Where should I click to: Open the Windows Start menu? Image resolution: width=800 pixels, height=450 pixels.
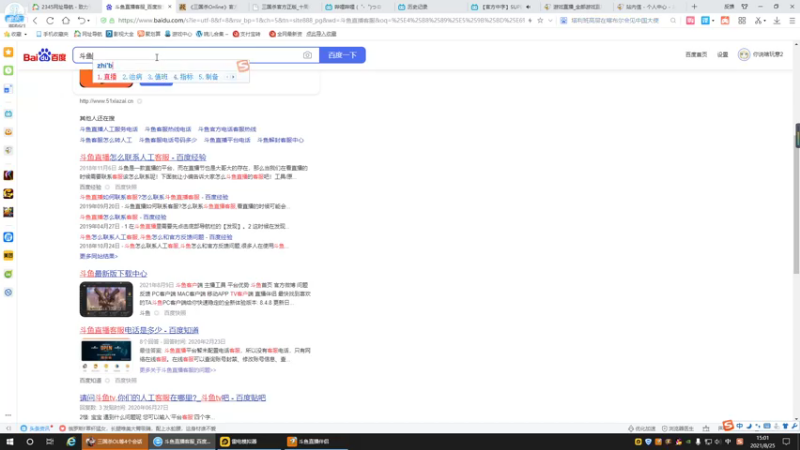click(10, 441)
